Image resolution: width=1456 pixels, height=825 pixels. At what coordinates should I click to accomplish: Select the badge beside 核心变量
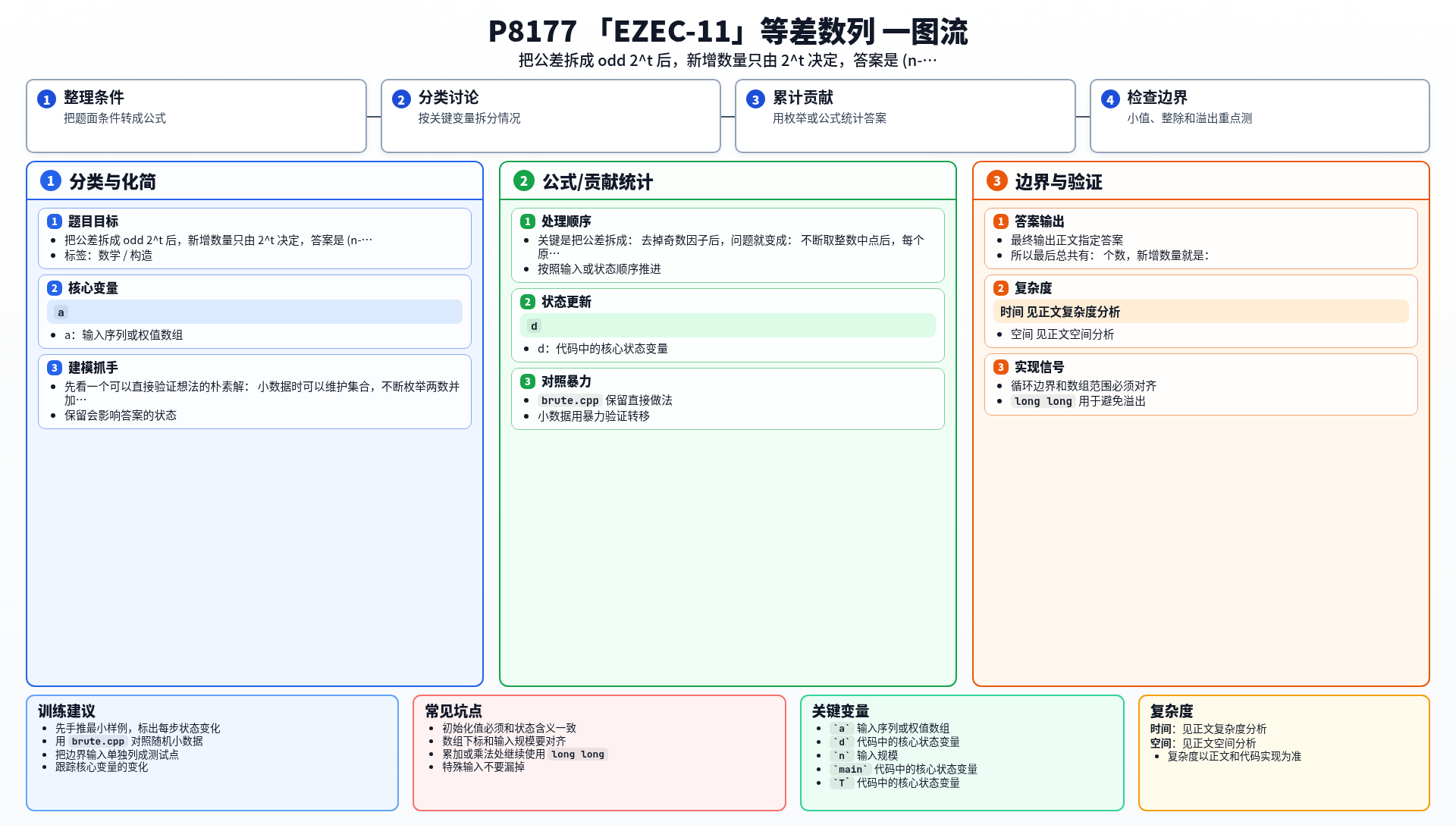(x=55, y=288)
